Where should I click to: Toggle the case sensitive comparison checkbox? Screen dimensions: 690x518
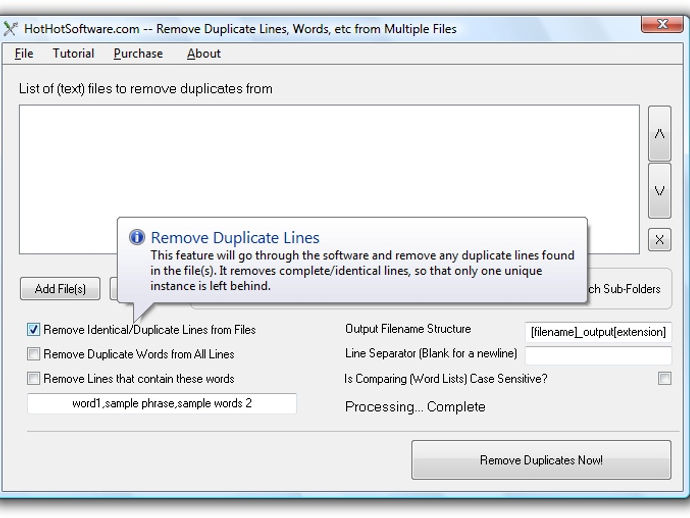coord(664,378)
